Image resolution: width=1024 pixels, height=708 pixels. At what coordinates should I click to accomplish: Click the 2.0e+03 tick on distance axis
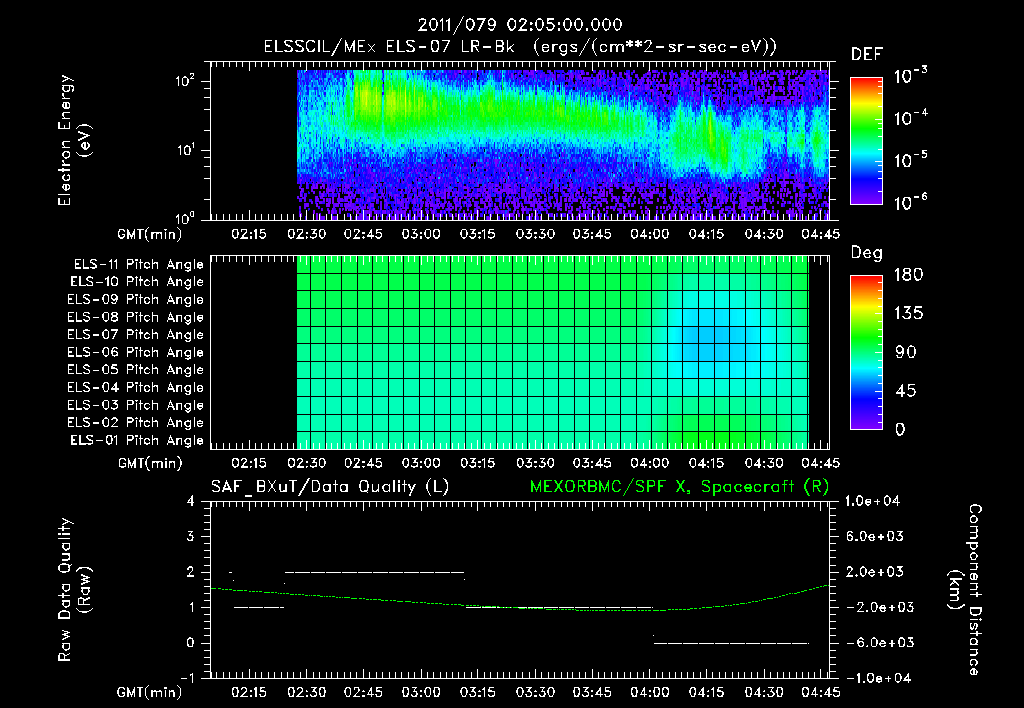pyautogui.click(x=874, y=572)
